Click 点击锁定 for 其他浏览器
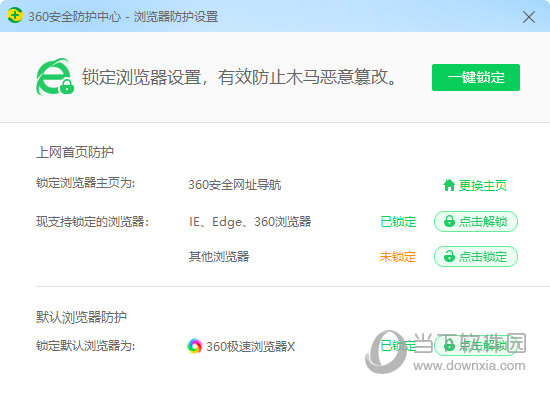This screenshot has height=395, width=550. [476, 256]
